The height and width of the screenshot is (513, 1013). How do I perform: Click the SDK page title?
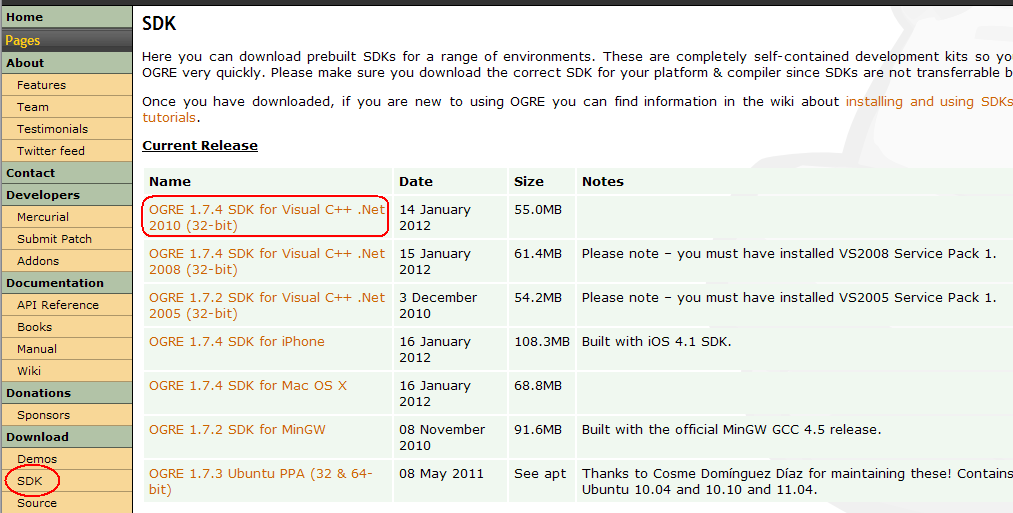pyautogui.click(x=159, y=23)
